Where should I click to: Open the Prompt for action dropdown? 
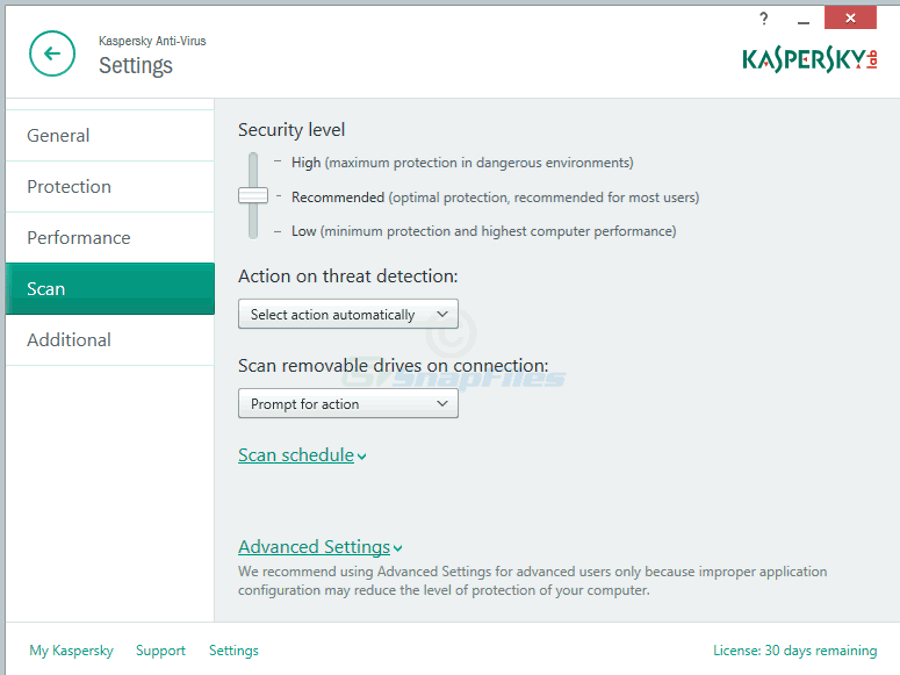(348, 404)
